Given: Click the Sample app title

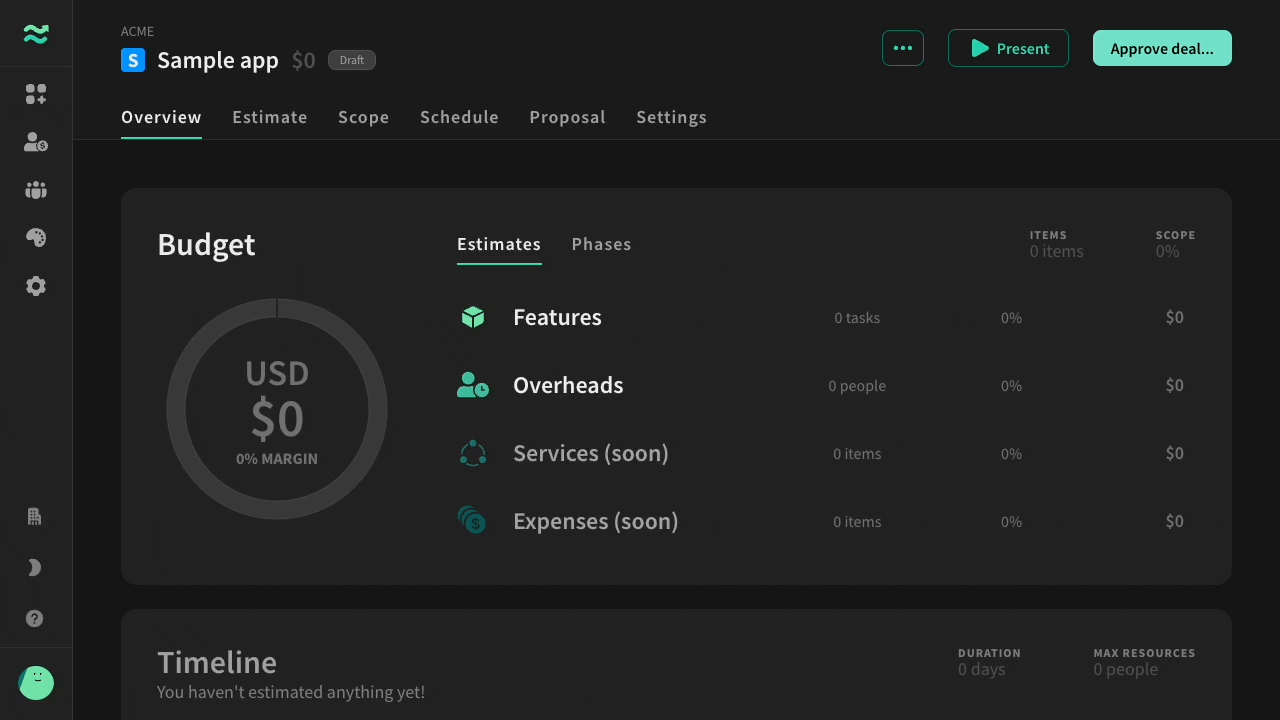Looking at the screenshot, I should pos(218,60).
